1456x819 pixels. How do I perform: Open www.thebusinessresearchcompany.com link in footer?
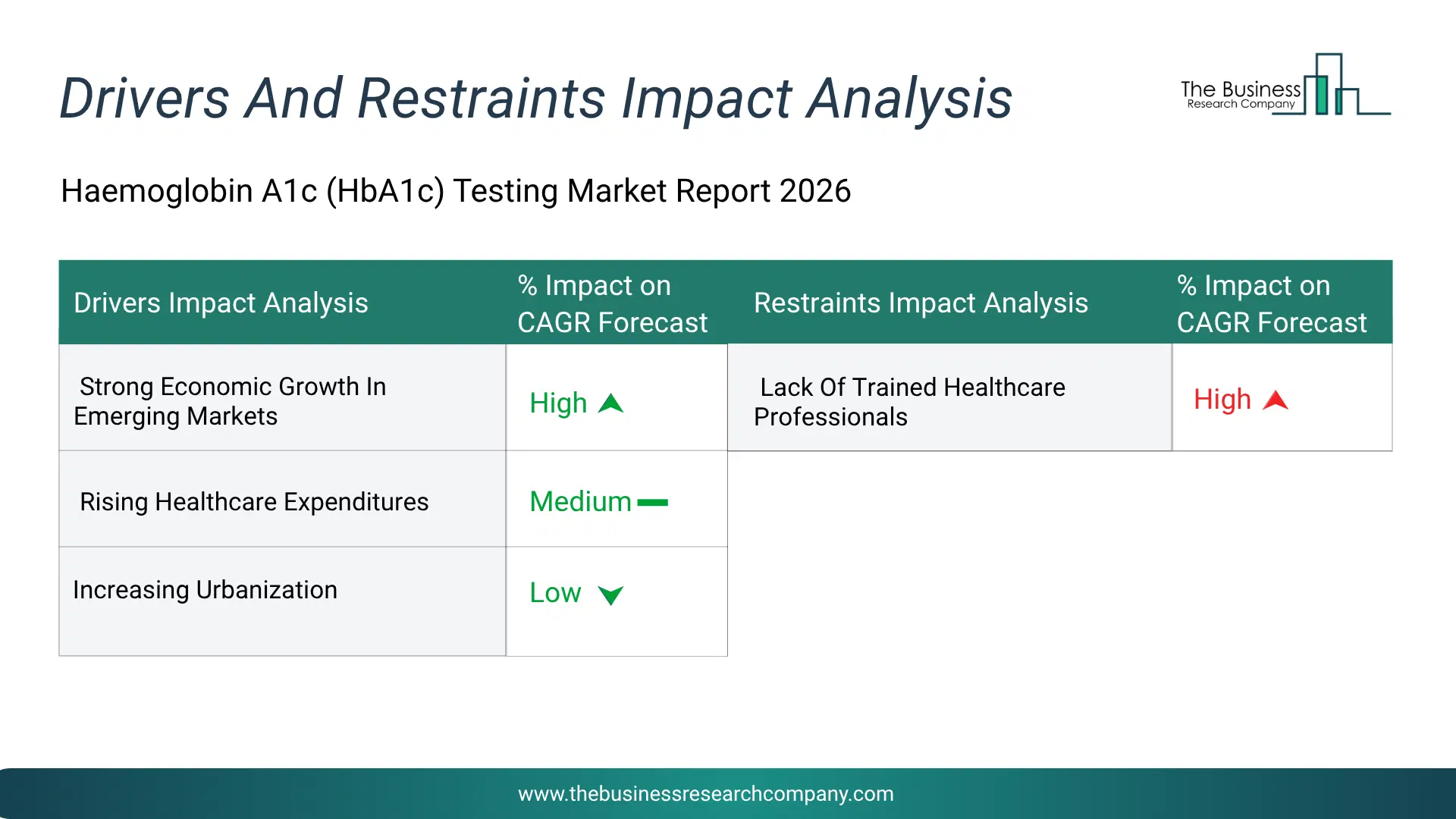tap(706, 794)
